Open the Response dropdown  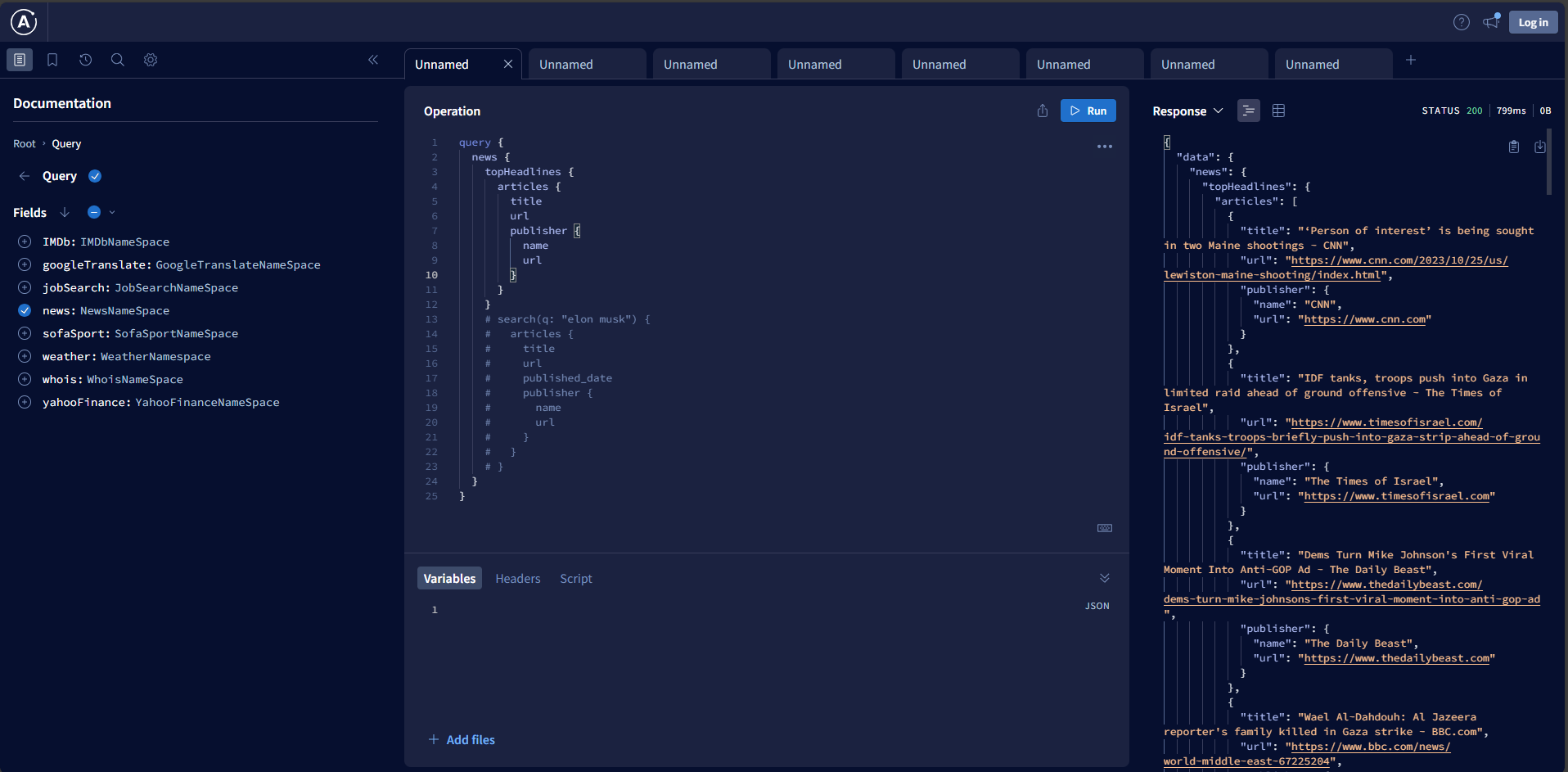coord(1187,111)
